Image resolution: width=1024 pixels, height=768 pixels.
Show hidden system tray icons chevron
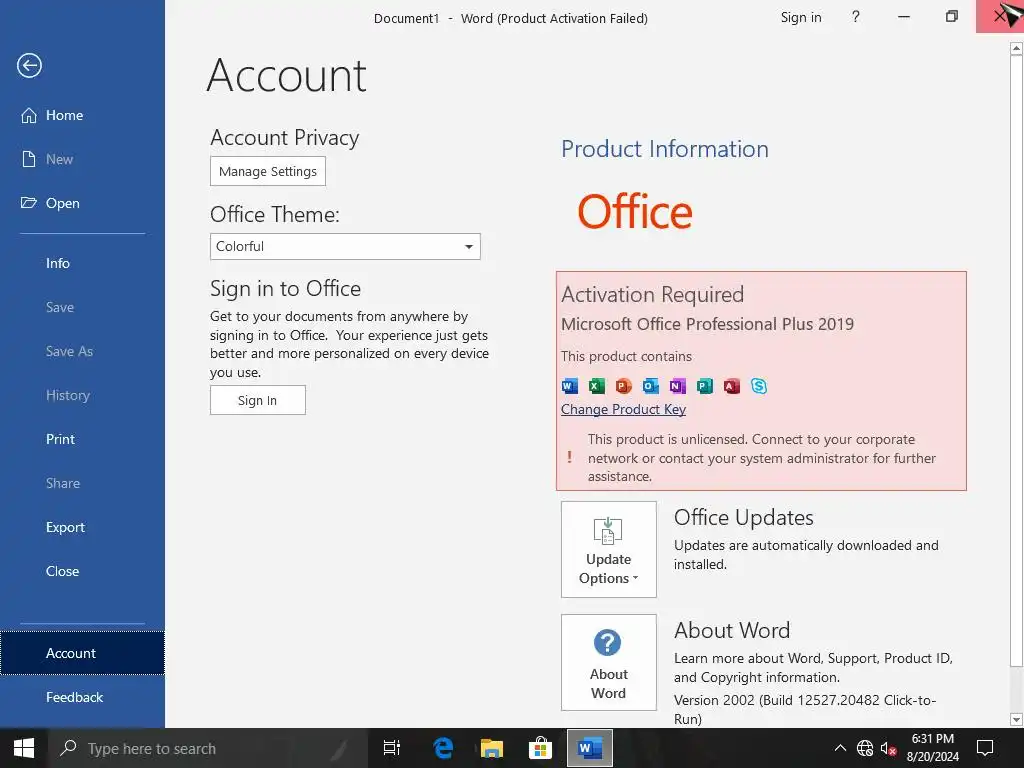click(840, 748)
